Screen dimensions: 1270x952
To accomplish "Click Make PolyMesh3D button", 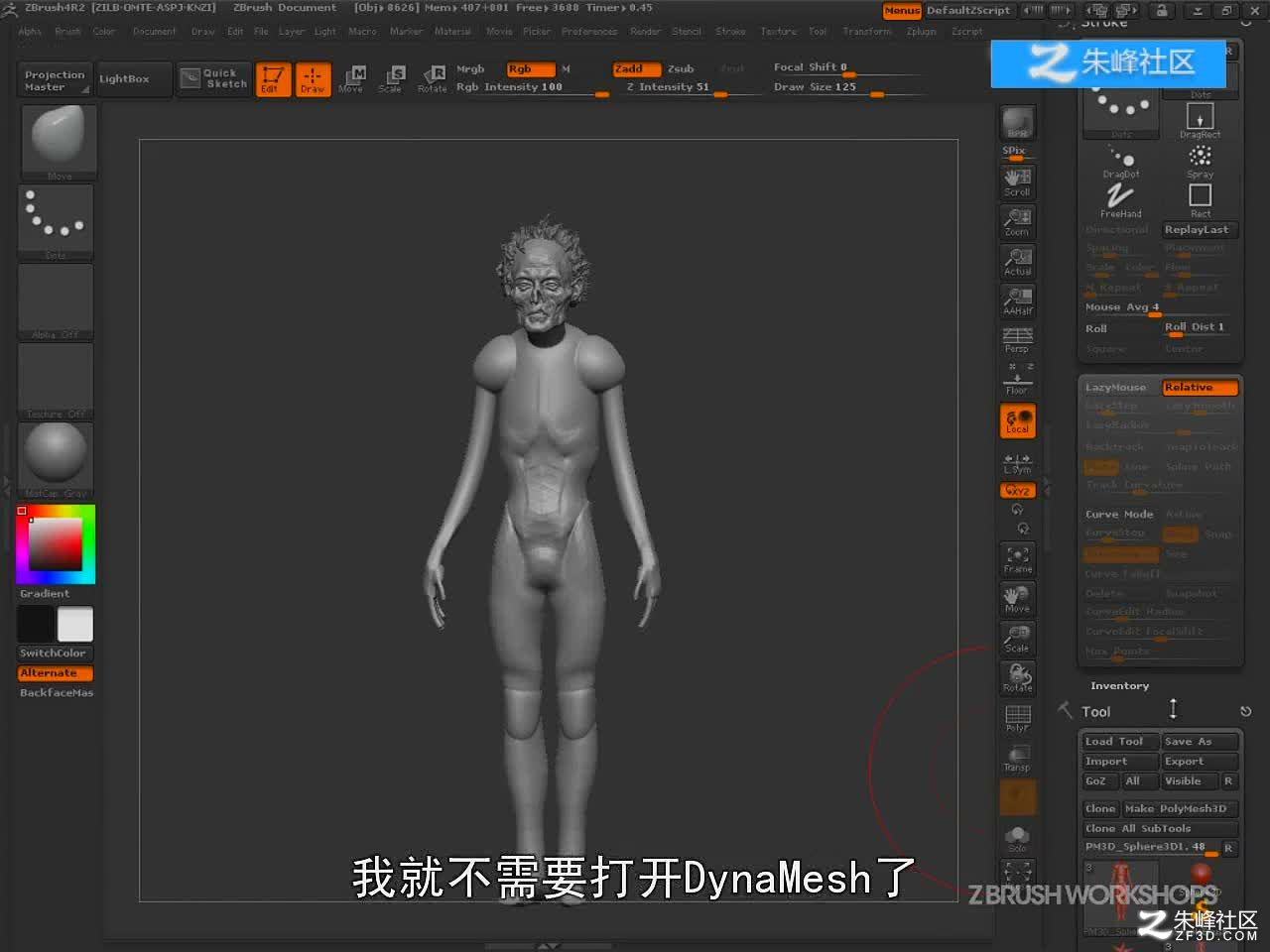I will pyautogui.click(x=1181, y=809).
